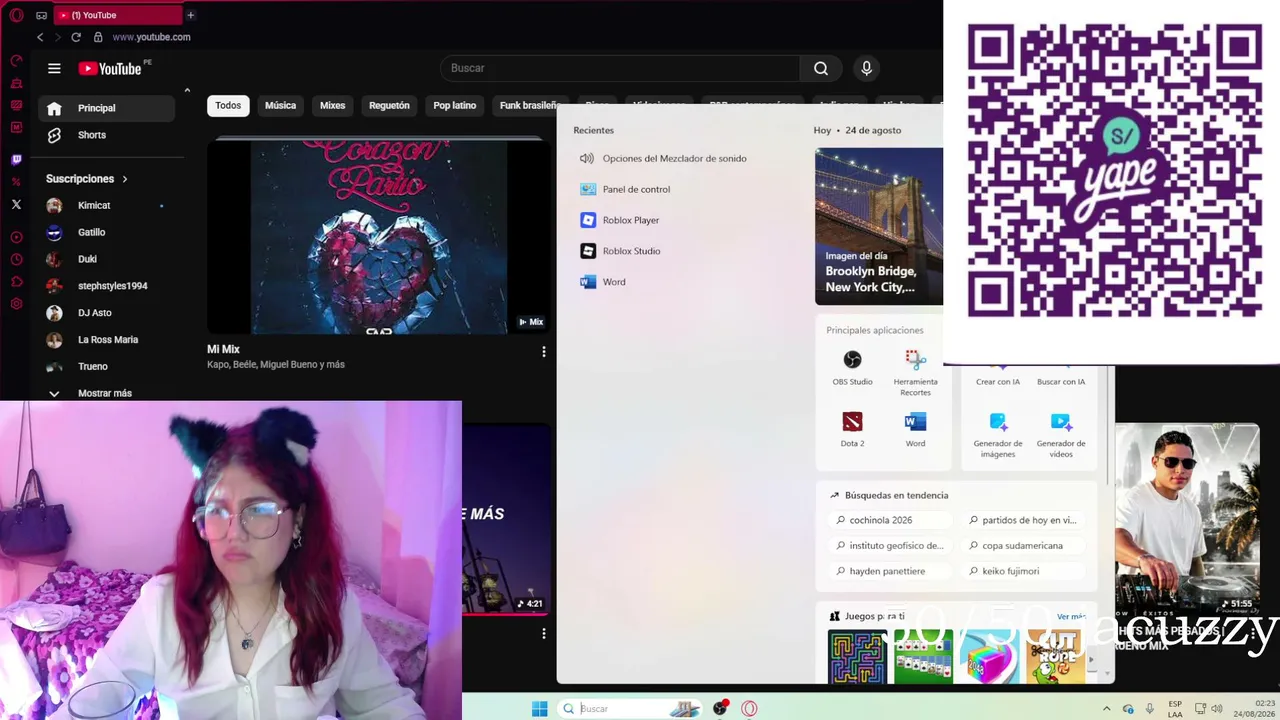Open X in the Opera sidebar
This screenshot has width=1280, height=720.
(16, 204)
